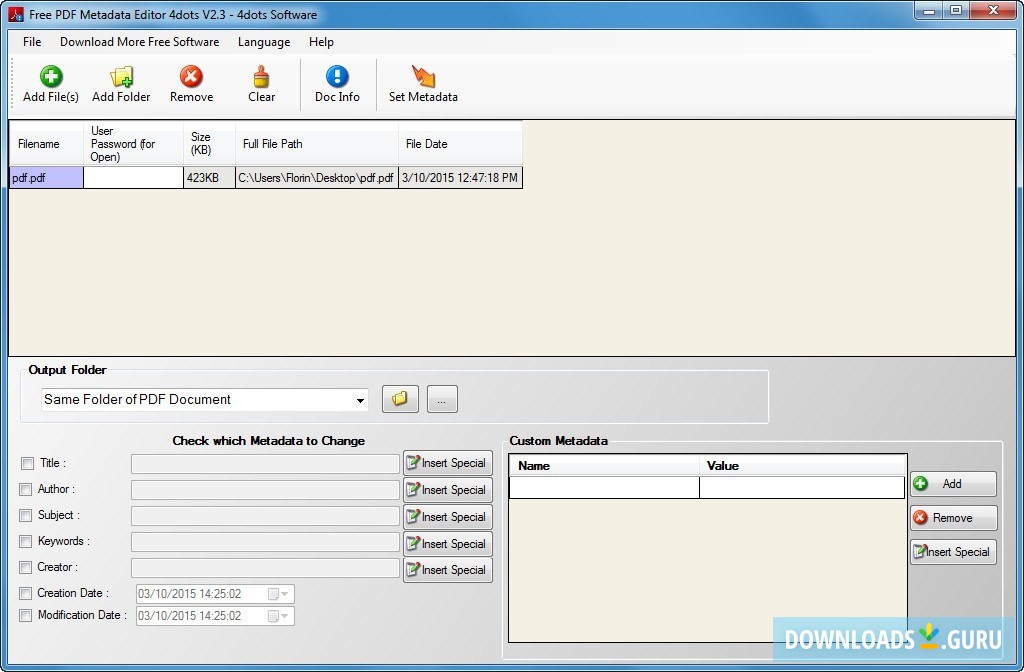Open the File menu
Screen dimensions: 1024x672
32,42
